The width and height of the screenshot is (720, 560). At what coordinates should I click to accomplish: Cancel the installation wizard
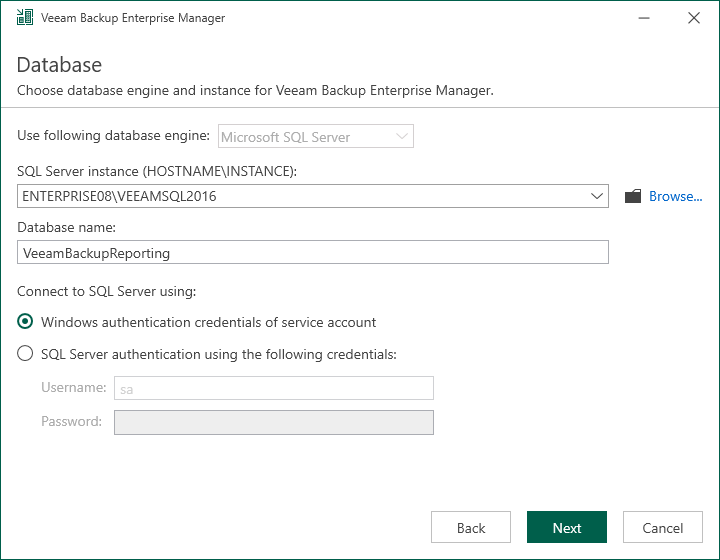(x=662, y=527)
